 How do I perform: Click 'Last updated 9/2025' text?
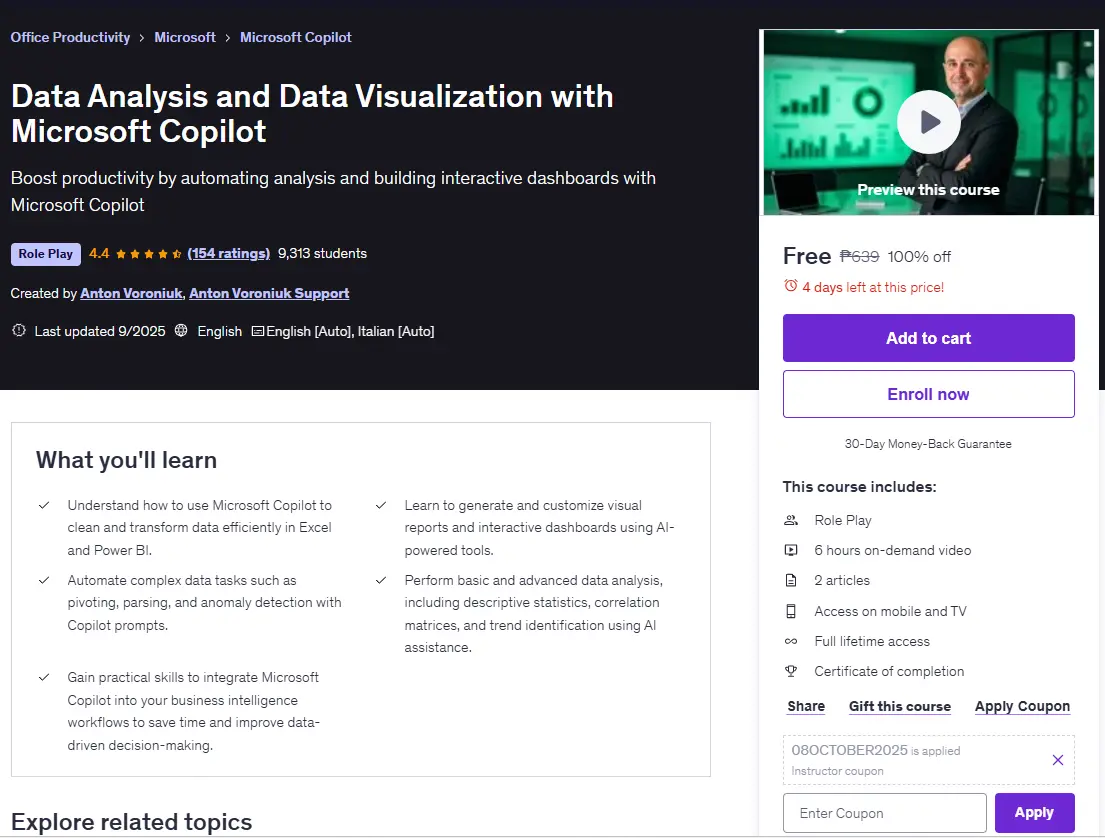(100, 331)
